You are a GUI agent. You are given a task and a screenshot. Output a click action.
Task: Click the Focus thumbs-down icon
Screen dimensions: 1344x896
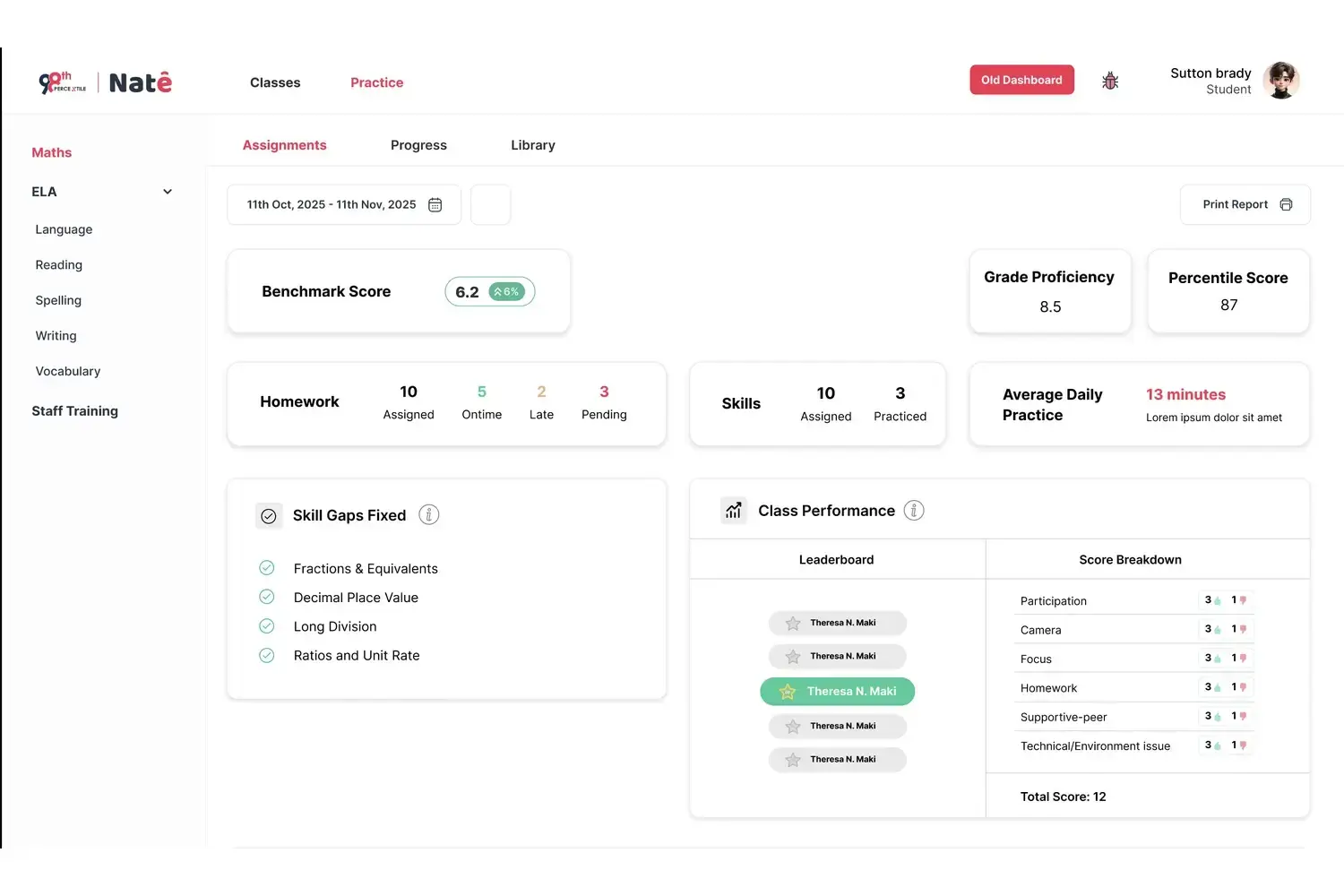tap(1243, 659)
